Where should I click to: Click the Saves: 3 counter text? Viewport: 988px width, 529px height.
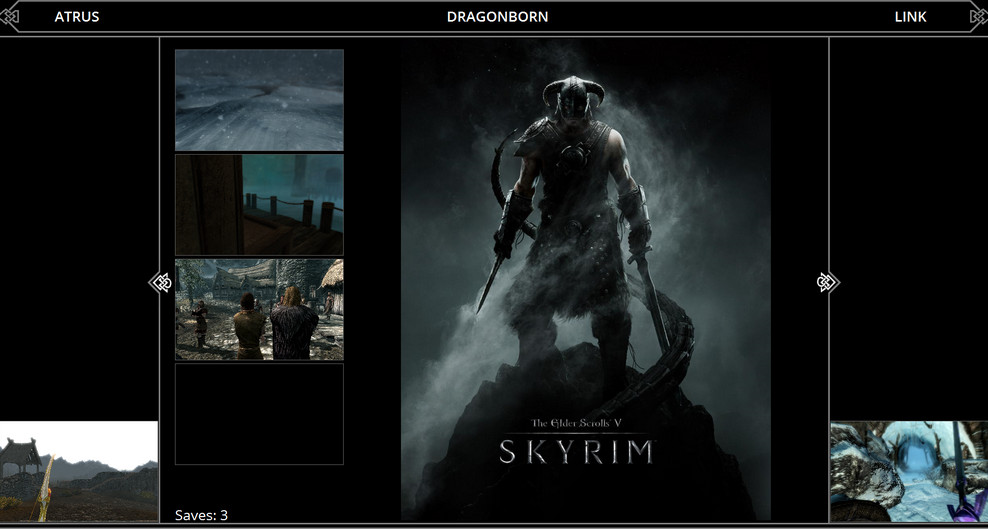coord(201,515)
